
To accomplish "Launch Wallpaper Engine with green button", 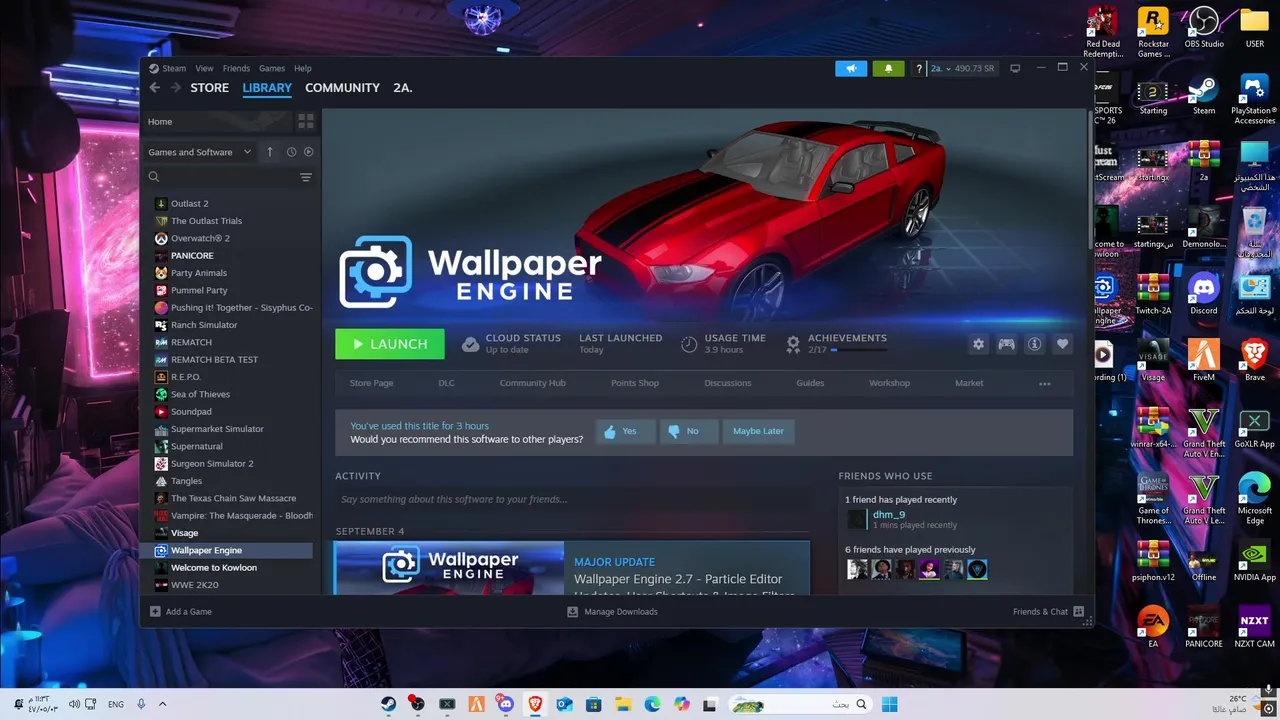I will pyautogui.click(x=389, y=344).
